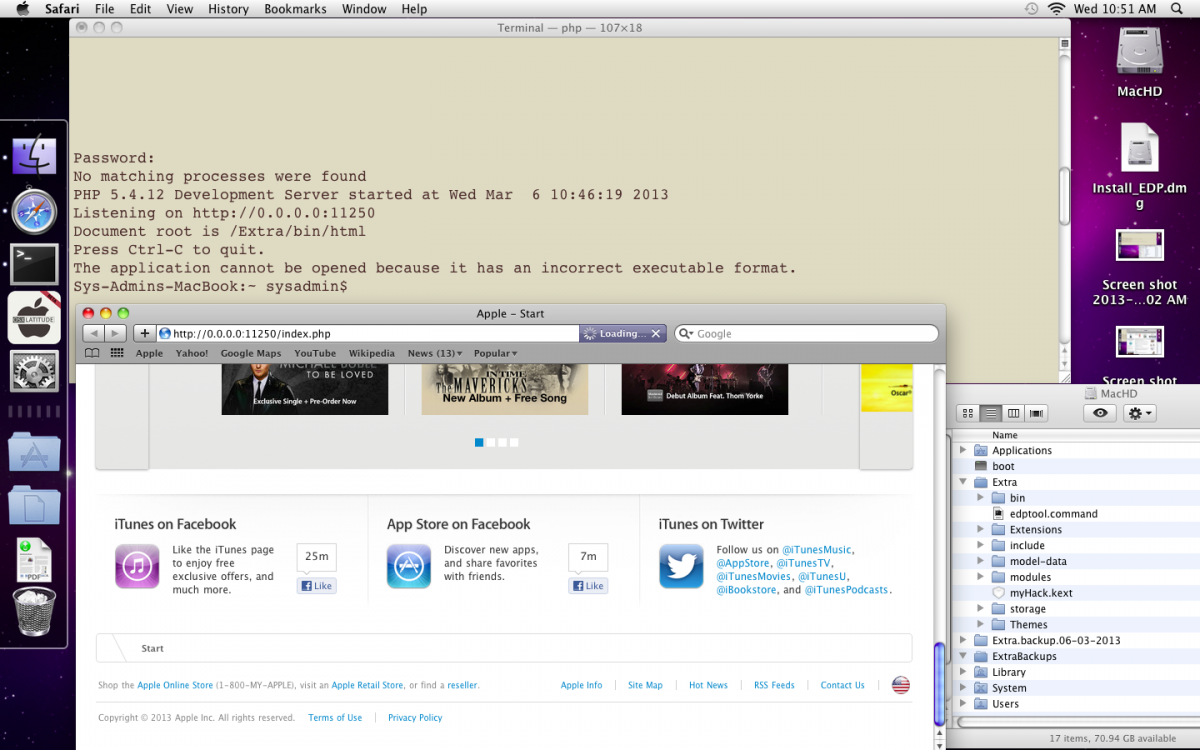Open the History menu in menu bar
1200x750 pixels.
pos(228,9)
